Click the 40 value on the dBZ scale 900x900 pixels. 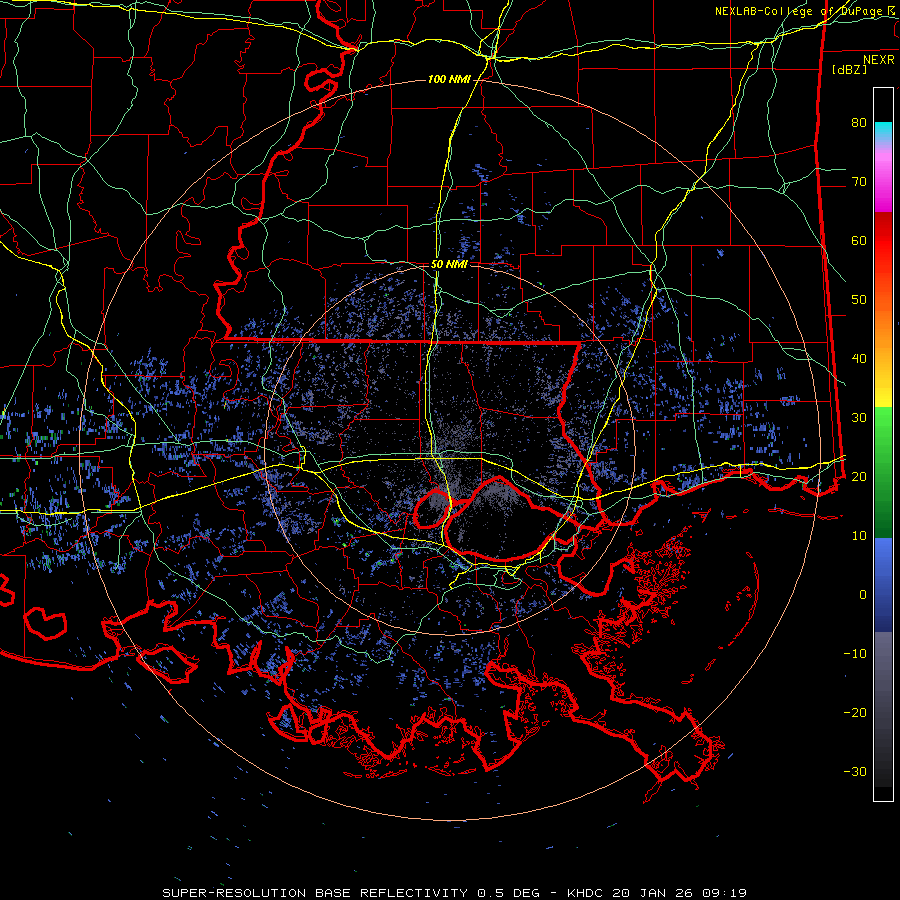tap(859, 358)
